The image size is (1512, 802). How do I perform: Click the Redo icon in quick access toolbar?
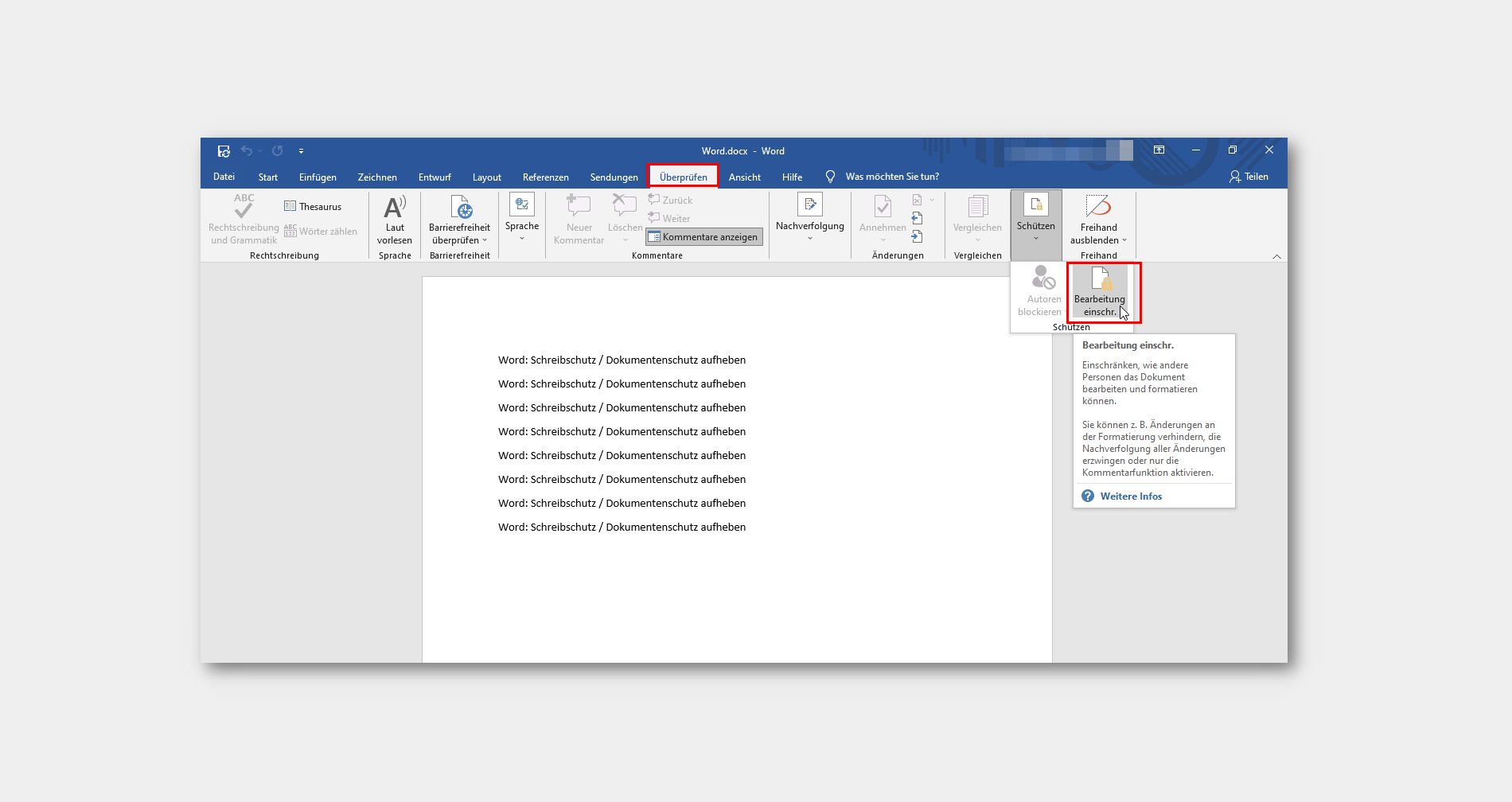[x=277, y=151]
